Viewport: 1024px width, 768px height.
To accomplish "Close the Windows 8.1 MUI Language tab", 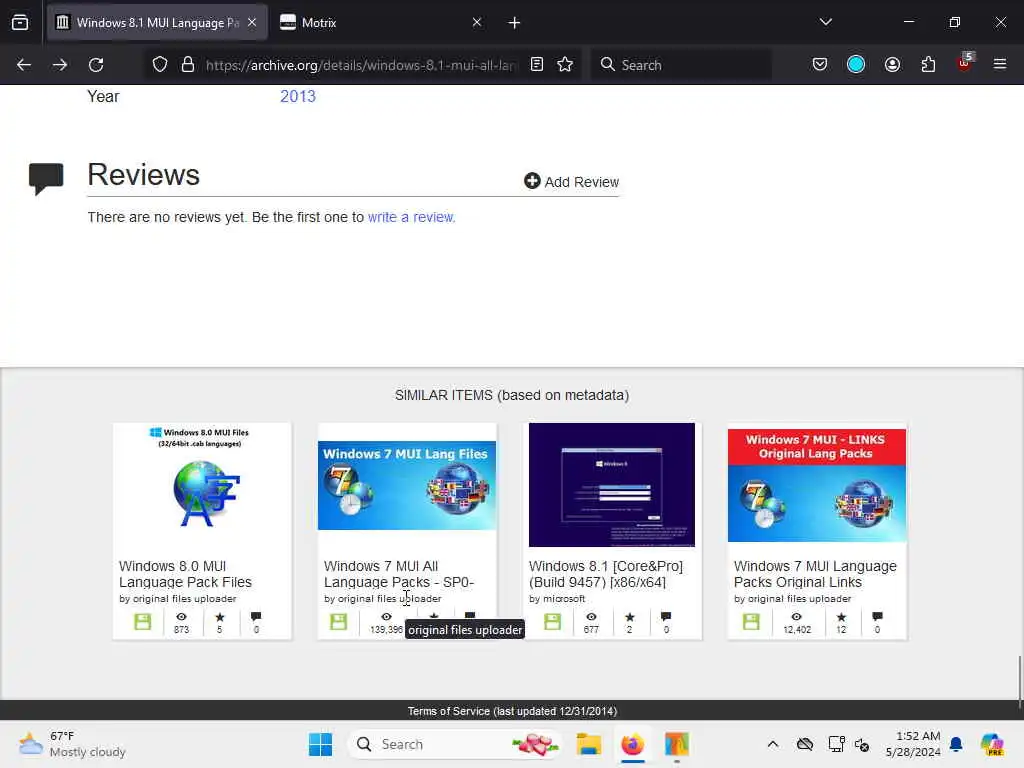I will pos(252,23).
